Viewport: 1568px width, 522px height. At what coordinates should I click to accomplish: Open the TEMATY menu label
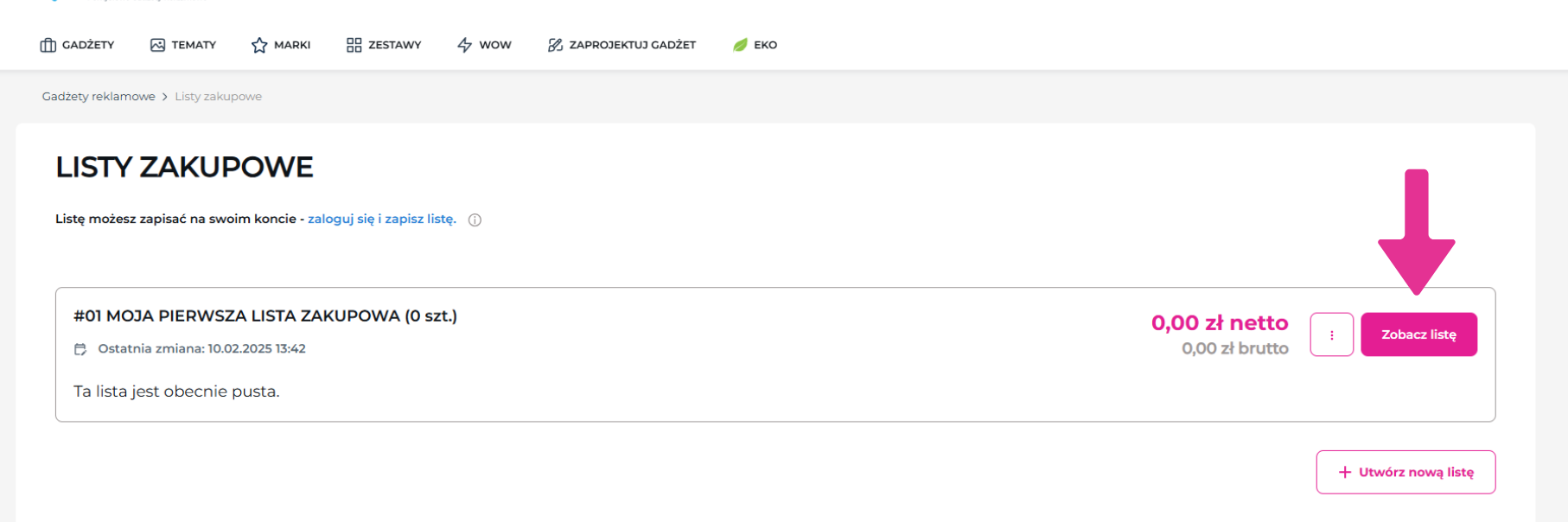coord(194,45)
